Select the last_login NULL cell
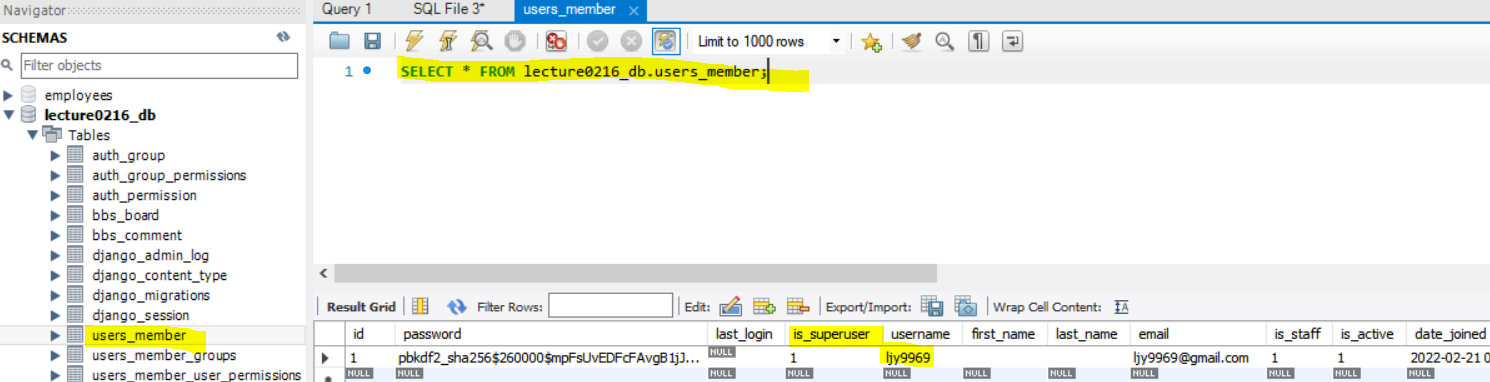Viewport: 1490px width, 382px height. [745, 357]
